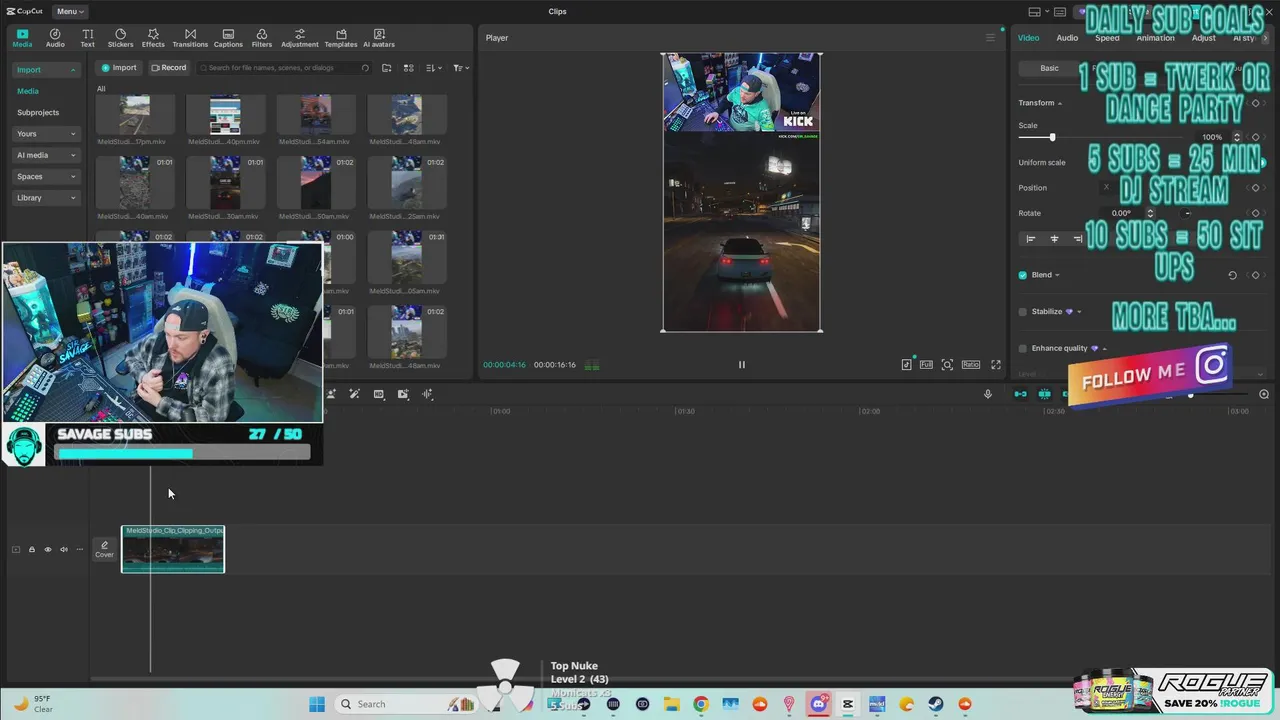Enable the Stabilize checkbox

pos(1022,312)
